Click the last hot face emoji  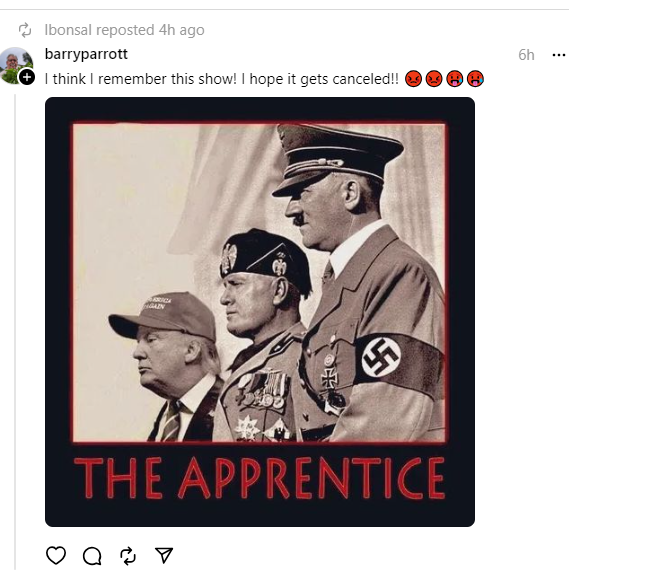pos(475,79)
